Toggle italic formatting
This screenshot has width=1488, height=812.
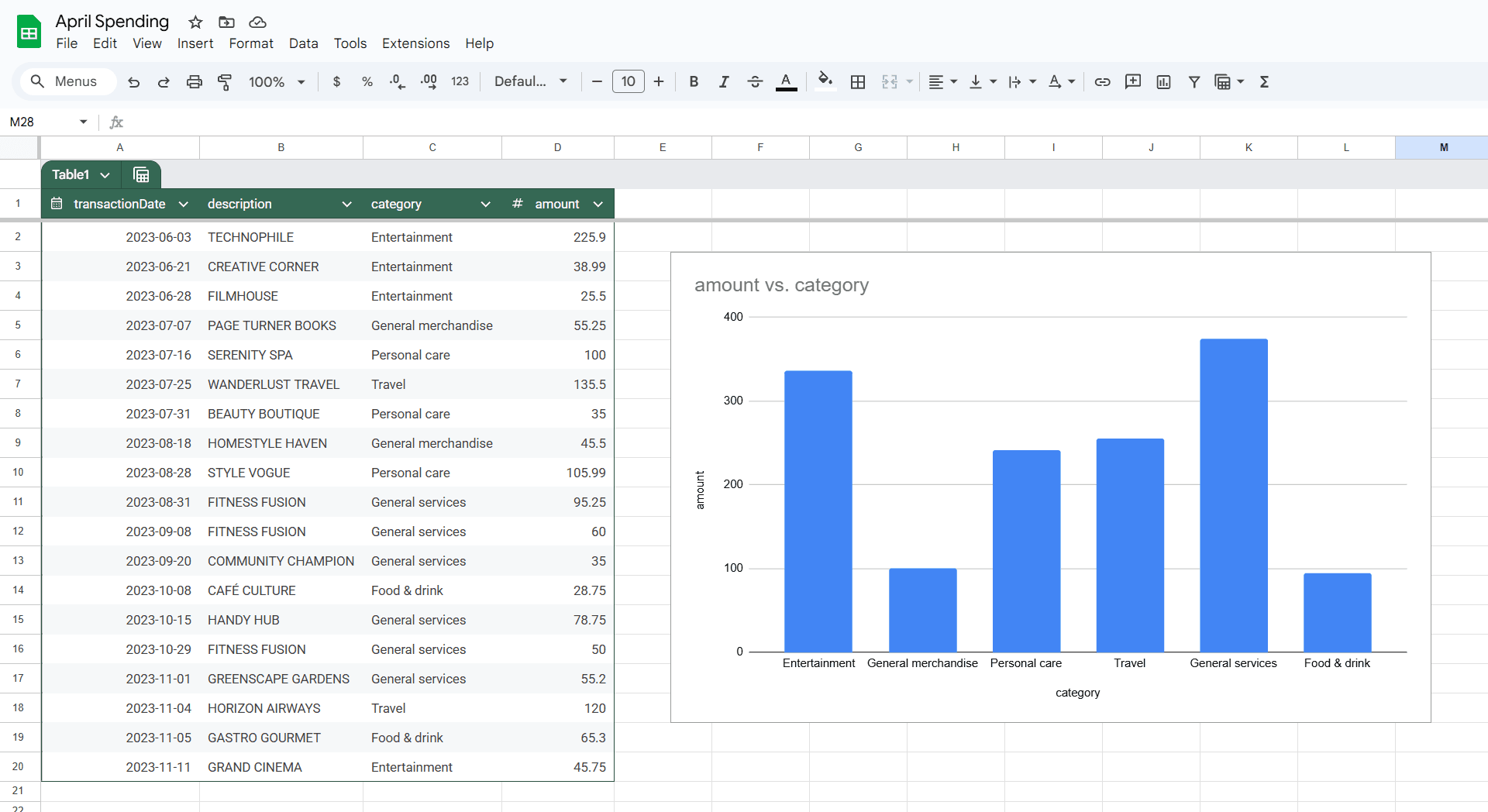[x=724, y=81]
